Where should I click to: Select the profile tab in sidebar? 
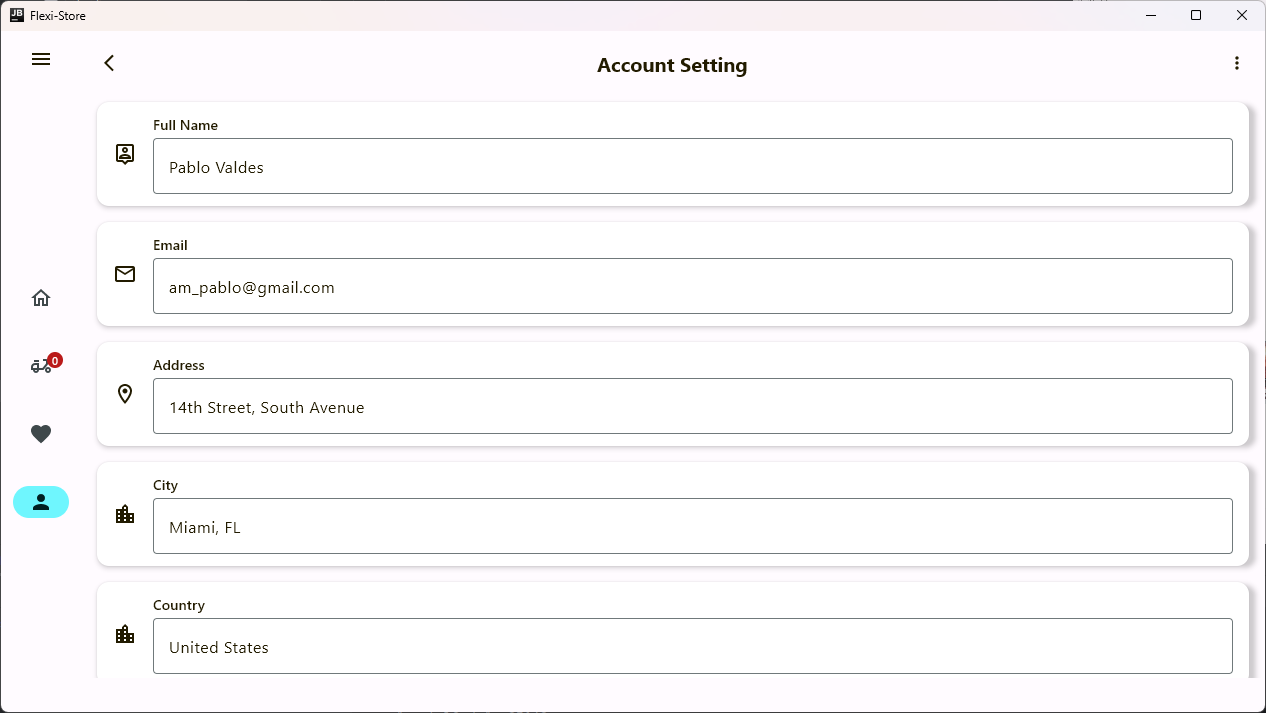pyautogui.click(x=41, y=502)
